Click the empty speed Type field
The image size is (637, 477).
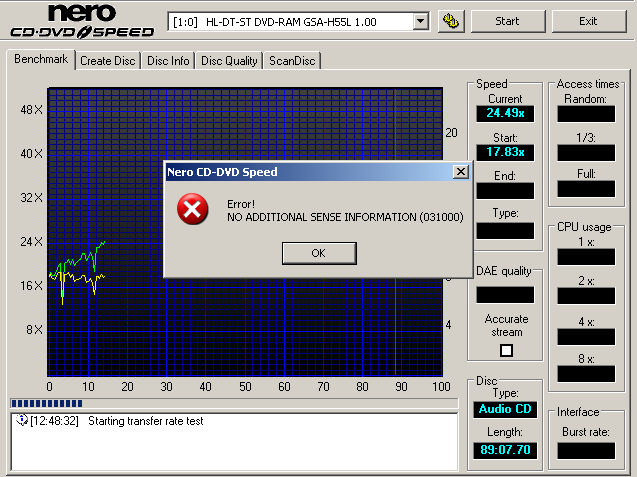click(x=505, y=230)
